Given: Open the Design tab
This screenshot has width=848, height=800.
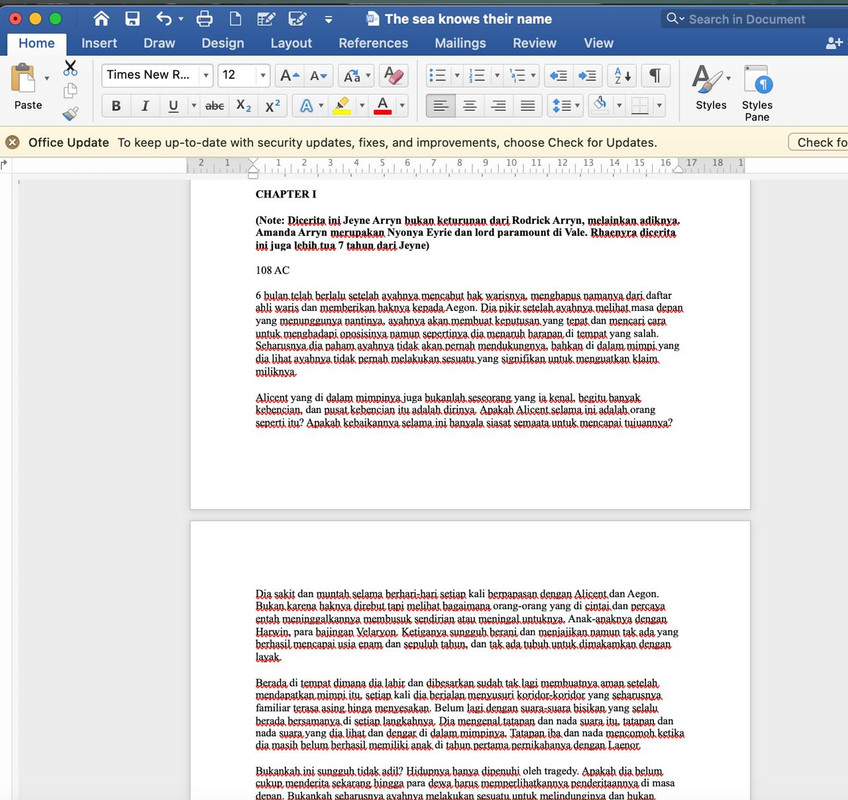Looking at the screenshot, I should pyautogui.click(x=223, y=43).
